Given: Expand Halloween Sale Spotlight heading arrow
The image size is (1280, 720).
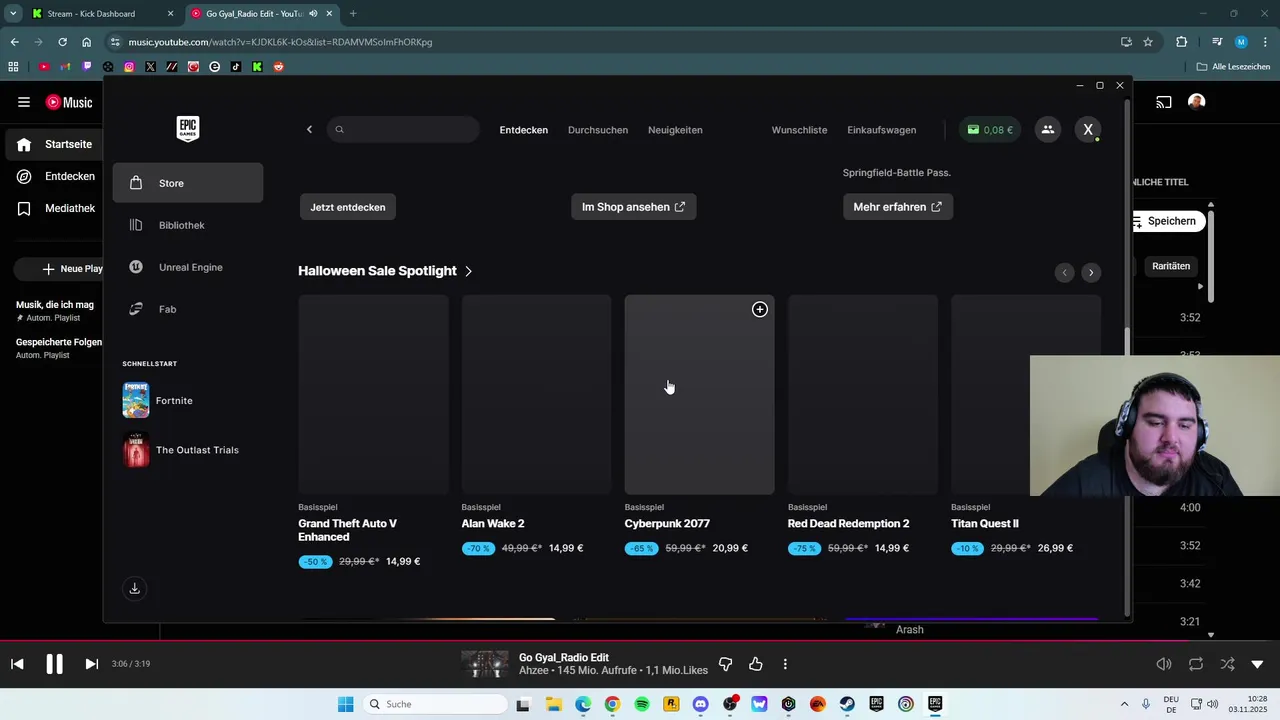Looking at the screenshot, I should click(x=468, y=271).
